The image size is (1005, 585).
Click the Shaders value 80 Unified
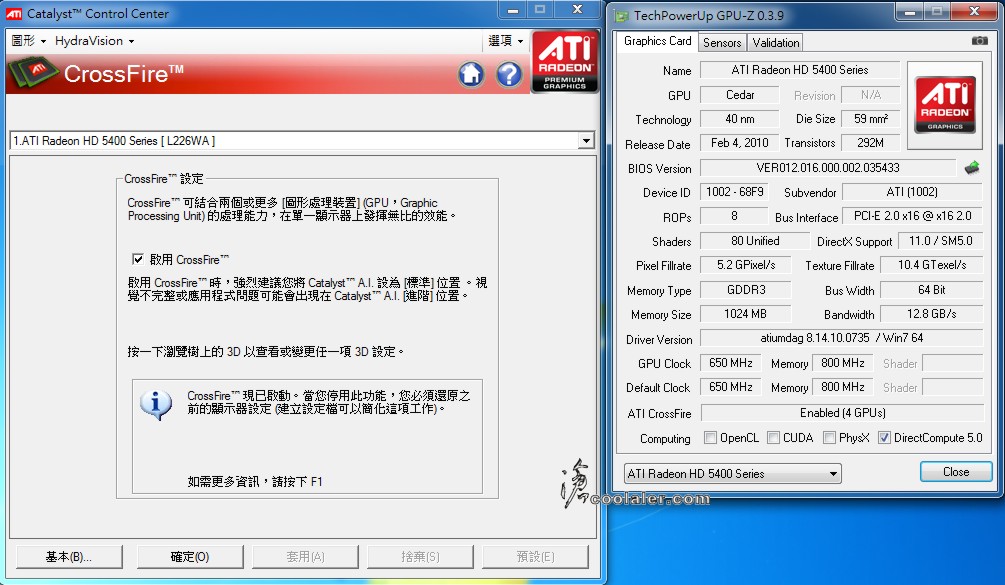pos(755,241)
